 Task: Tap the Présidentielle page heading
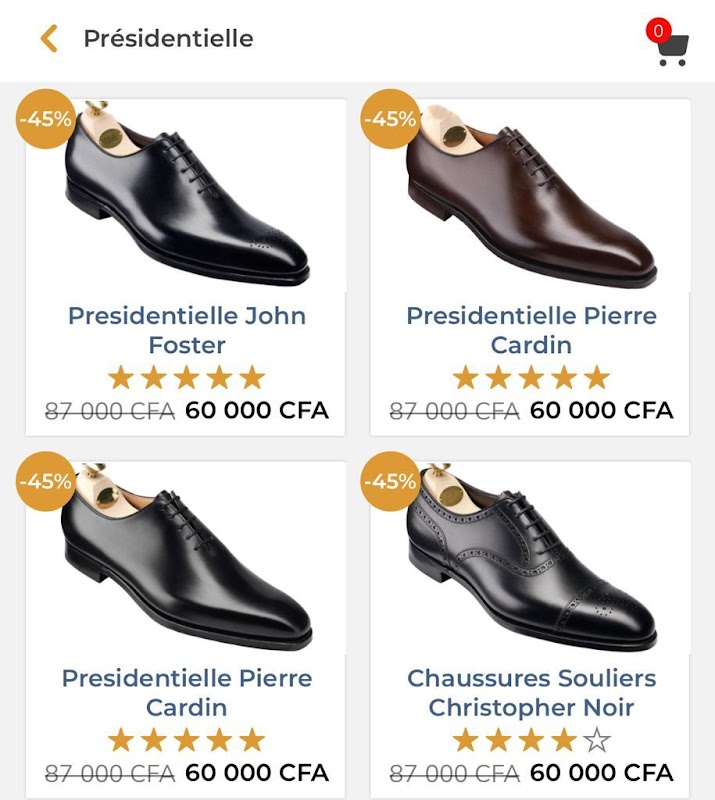(168, 39)
